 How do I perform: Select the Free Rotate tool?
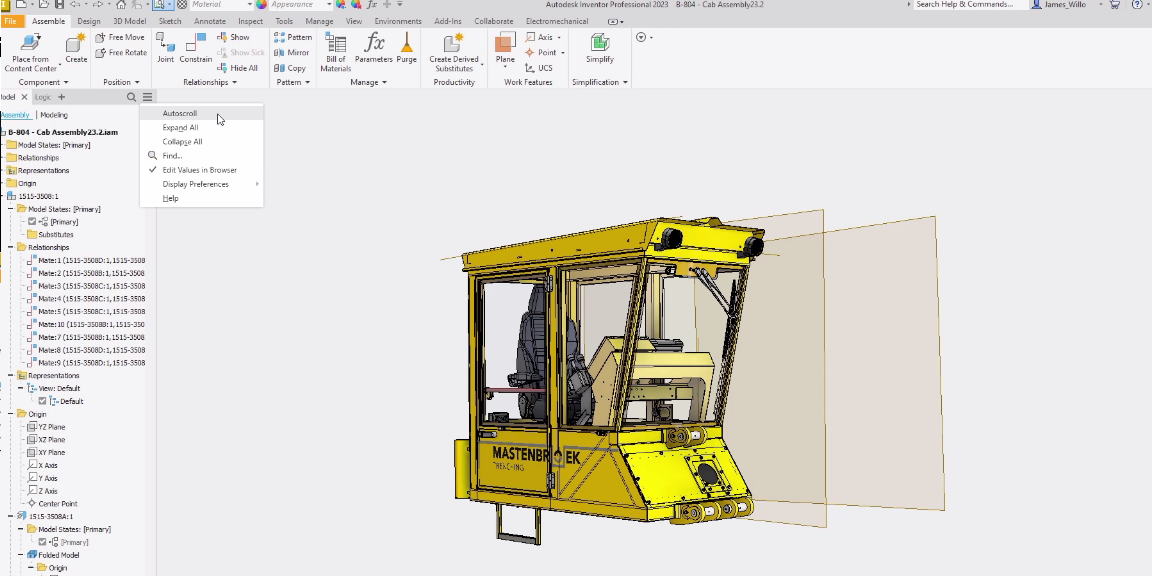(x=121, y=52)
